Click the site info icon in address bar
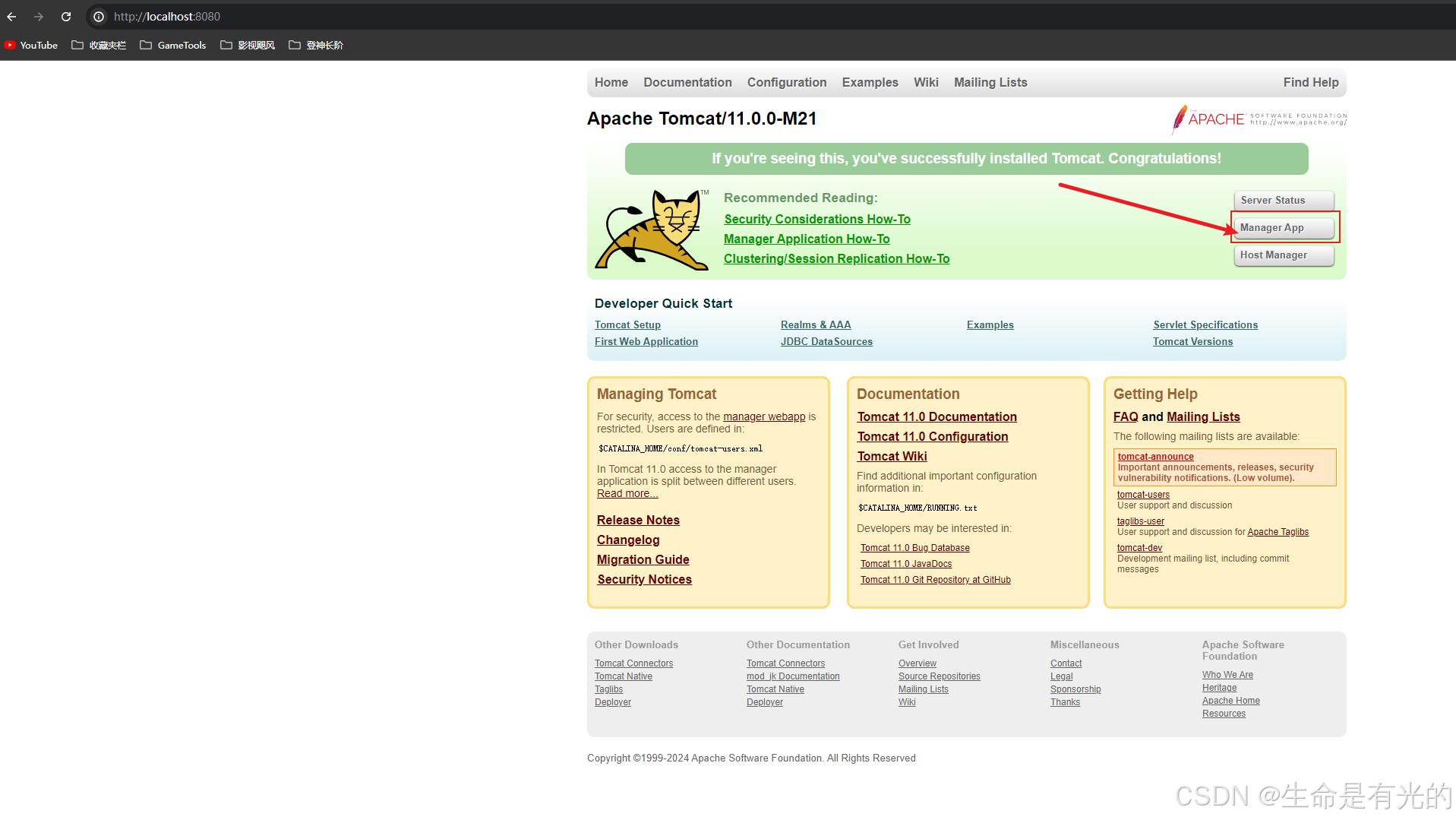The image size is (1456, 820). point(99,17)
